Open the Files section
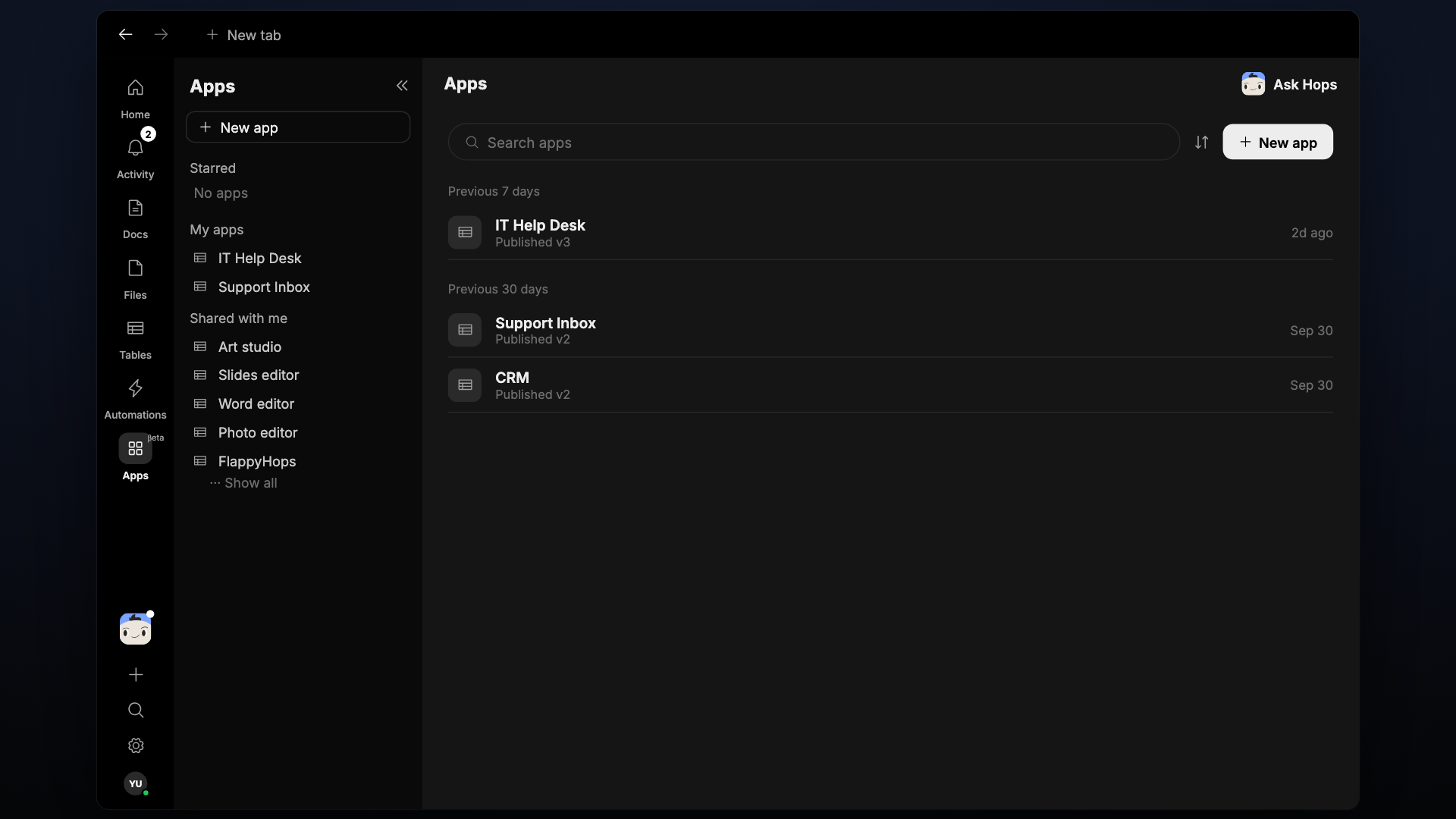The width and height of the screenshot is (1456, 819). 135,279
